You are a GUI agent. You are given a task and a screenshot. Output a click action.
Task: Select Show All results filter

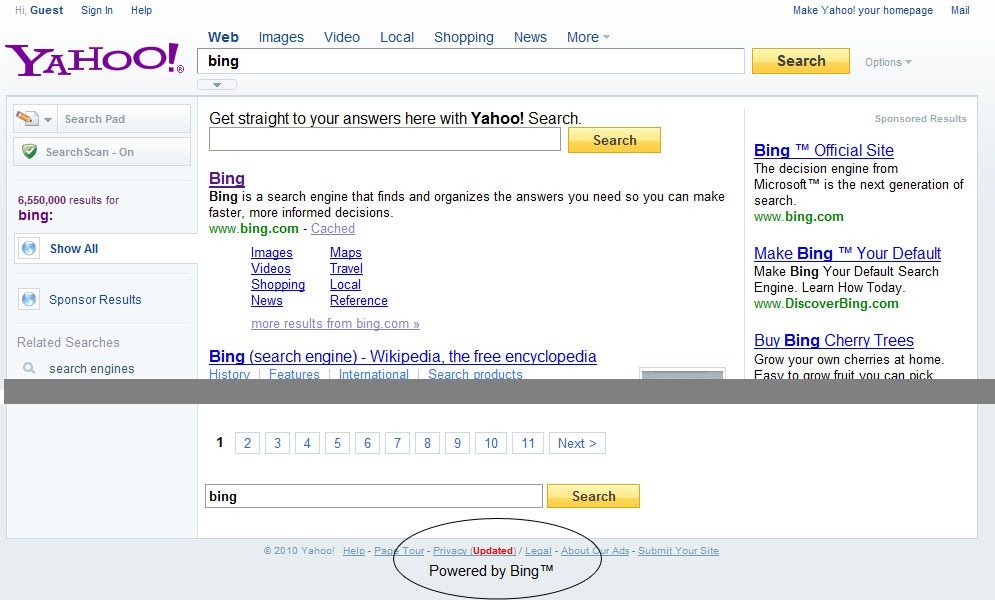point(74,249)
